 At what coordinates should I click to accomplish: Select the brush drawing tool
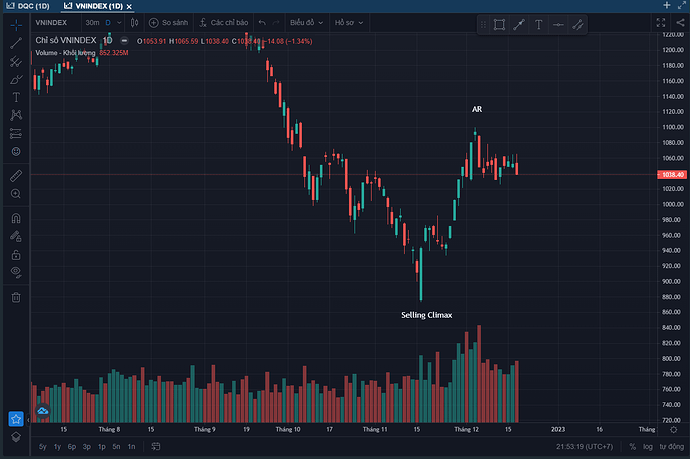pyautogui.click(x=16, y=79)
